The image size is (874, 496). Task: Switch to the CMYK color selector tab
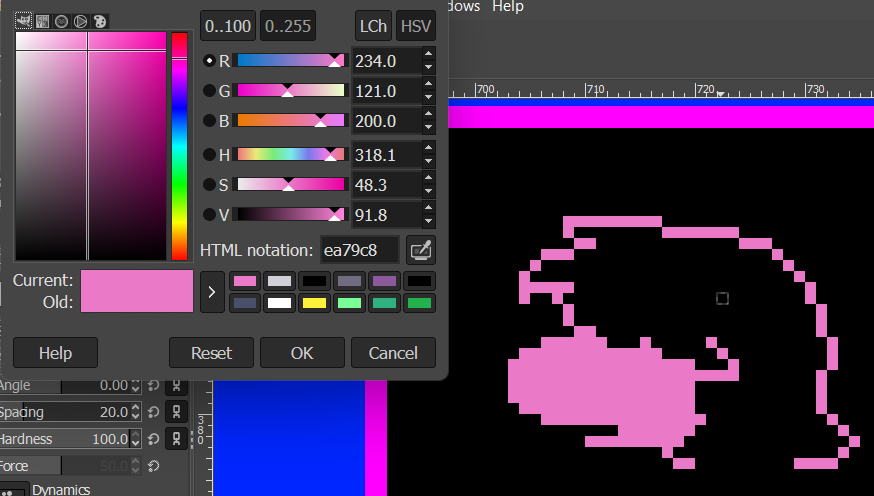(x=42, y=22)
